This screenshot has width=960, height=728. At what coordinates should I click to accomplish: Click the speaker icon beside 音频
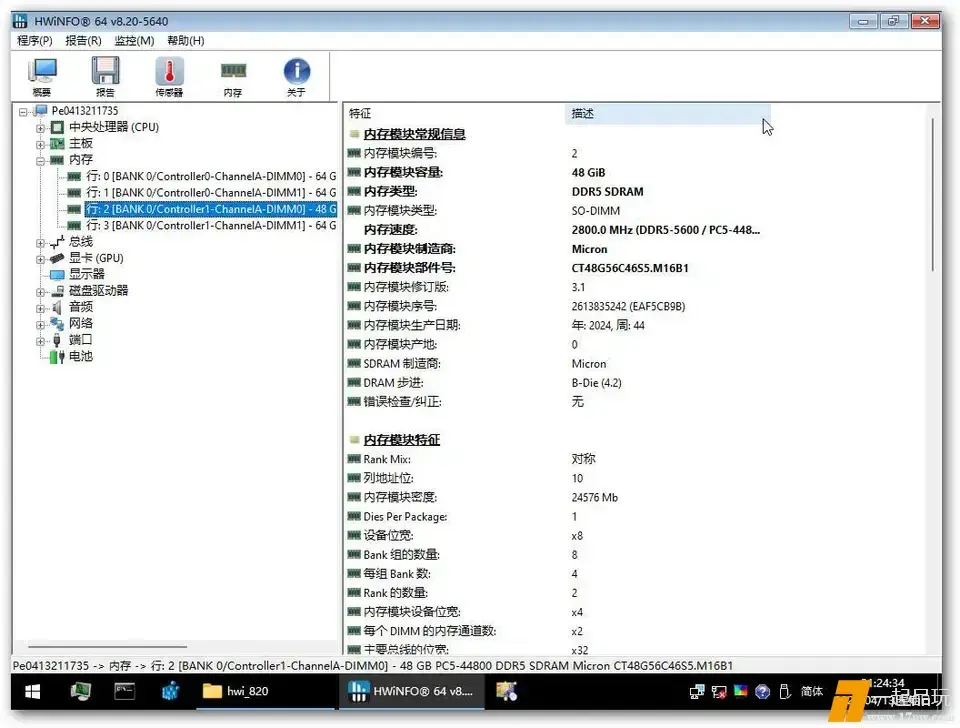click(57, 307)
